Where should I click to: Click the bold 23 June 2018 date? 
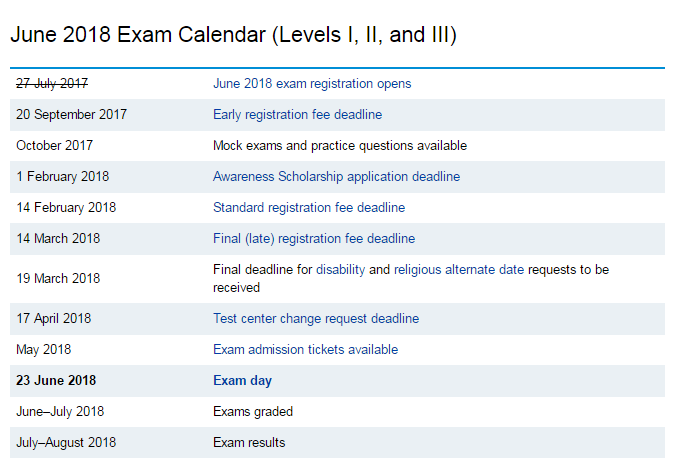tap(56, 381)
